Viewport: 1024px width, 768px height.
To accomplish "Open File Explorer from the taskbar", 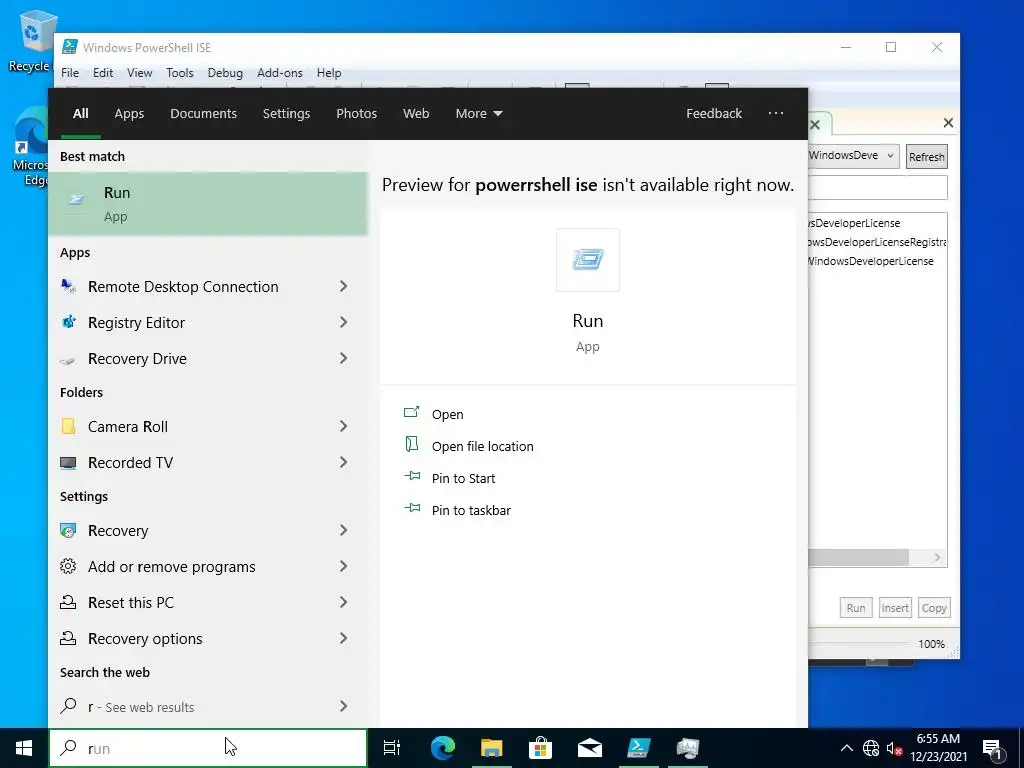I will click(x=492, y=748).
